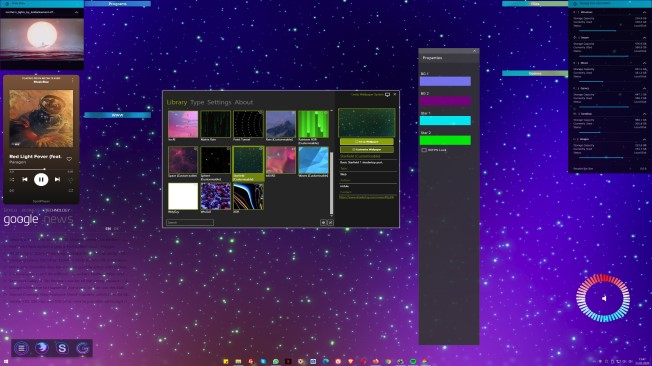The image size is (652, 366).
Task: Open the Files launcher bar
Action: coord(535,4)
